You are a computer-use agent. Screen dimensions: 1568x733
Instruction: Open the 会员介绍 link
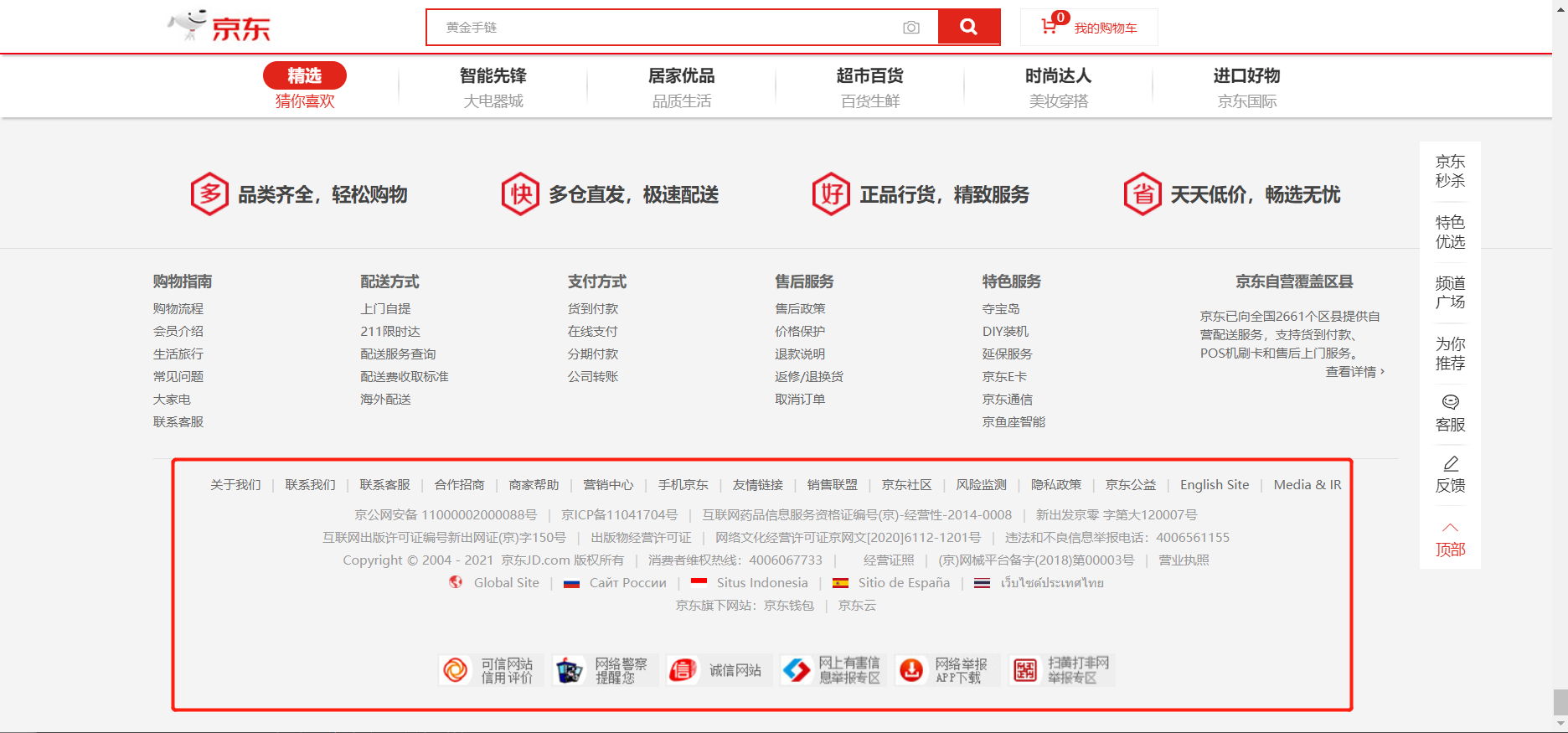point(178,332)
